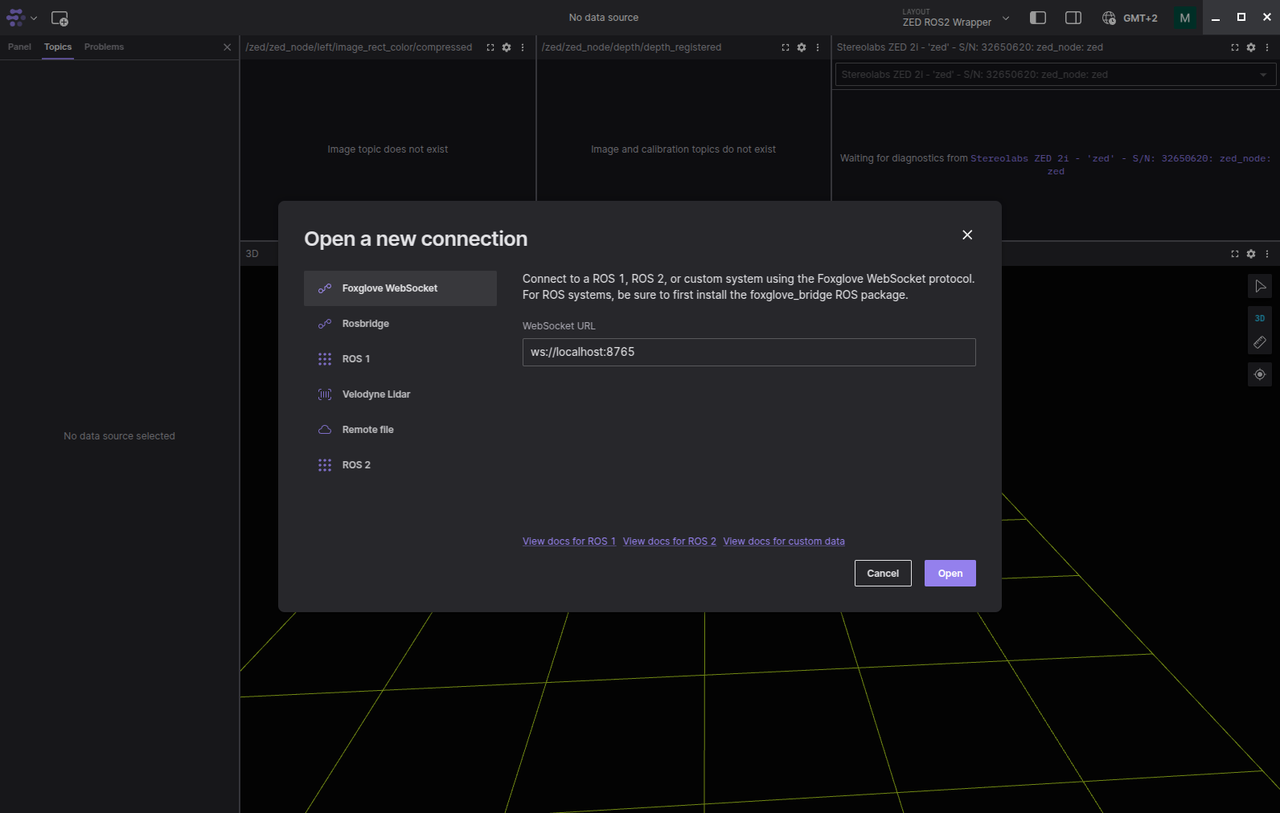The width and height of the screenshot is (1280, 813).
Task: Toggle the right sidebar visibility
Action: [1073, 18]
